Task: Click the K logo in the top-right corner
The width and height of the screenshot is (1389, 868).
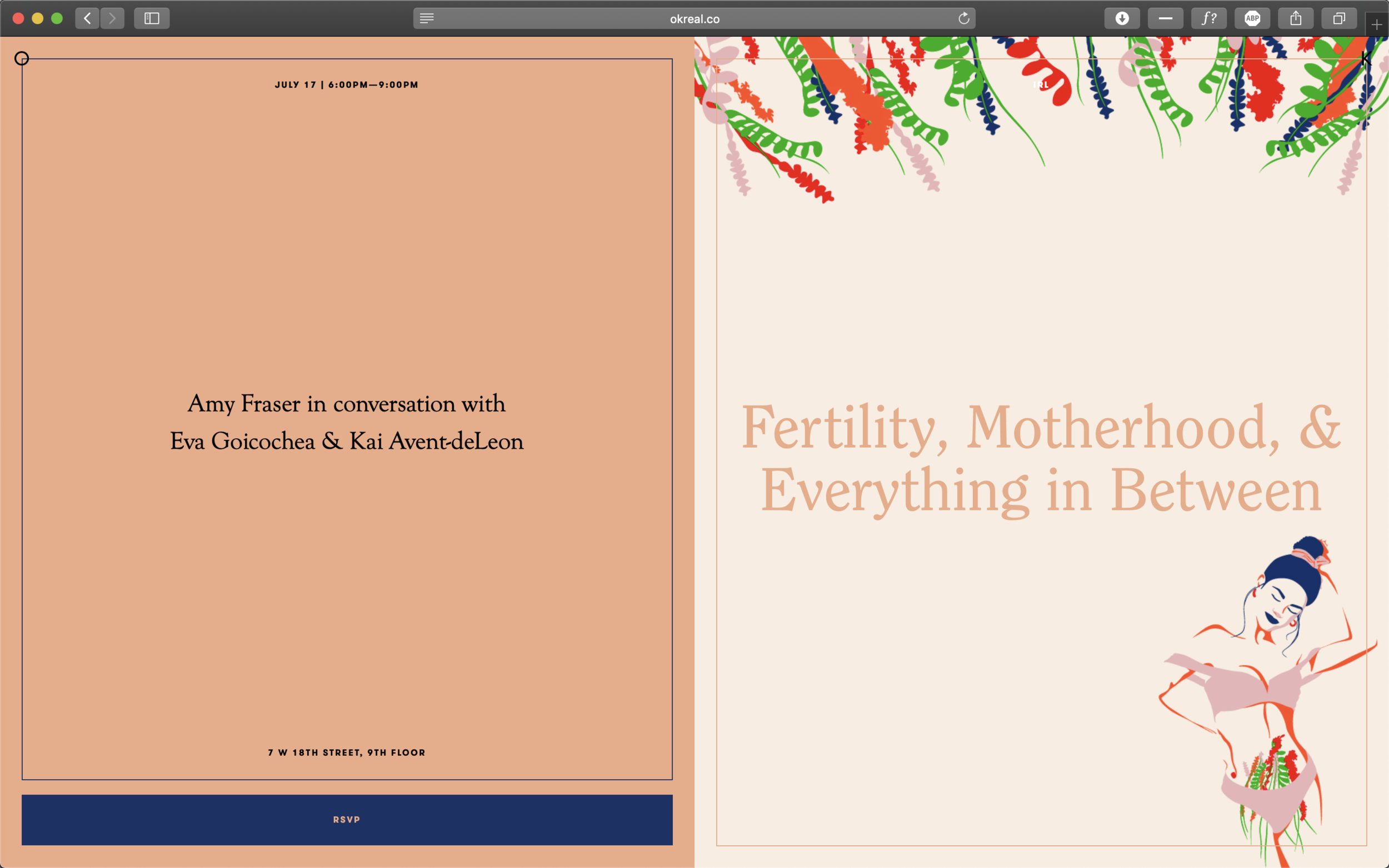Action: pos(1366,58)
